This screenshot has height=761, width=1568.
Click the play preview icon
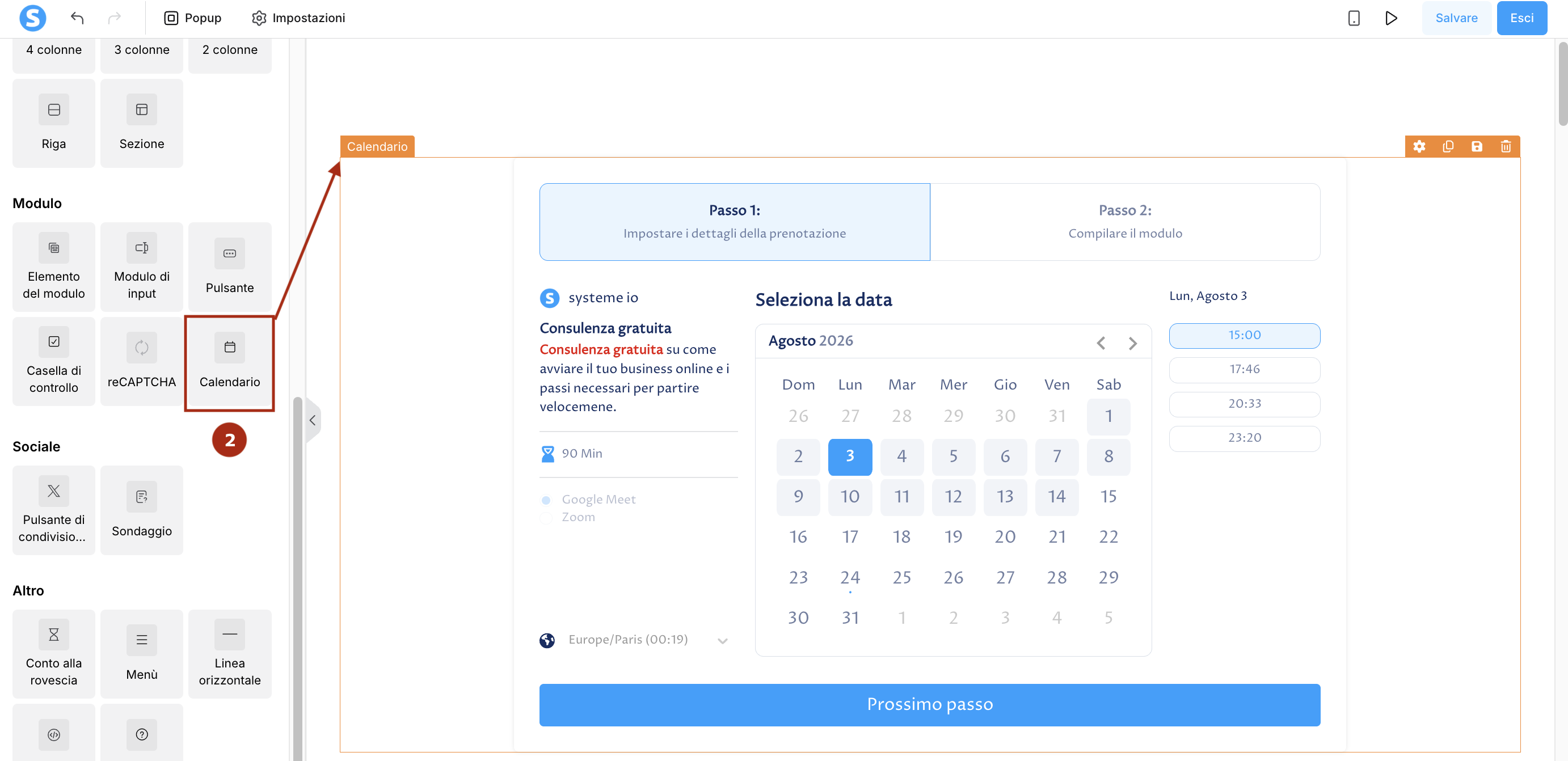point(1391,18)
